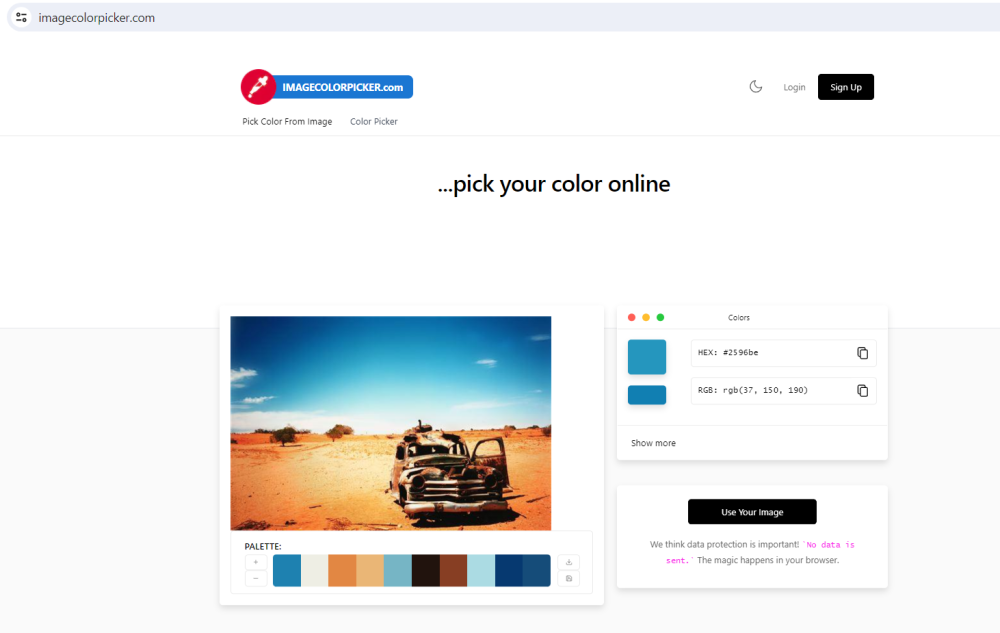Copy the RGB color value
The height and width of the screenshot is (633, 1000).
(862, 391)
